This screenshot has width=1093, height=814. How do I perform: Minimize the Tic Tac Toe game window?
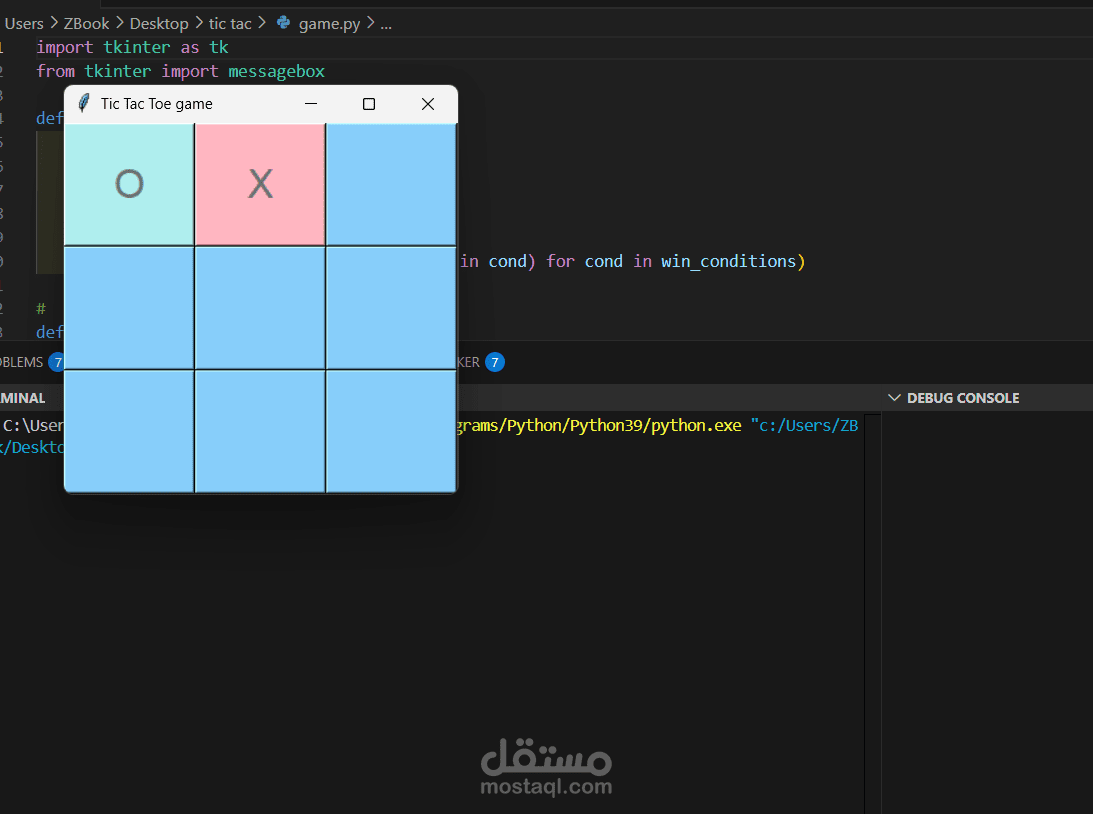311,104
